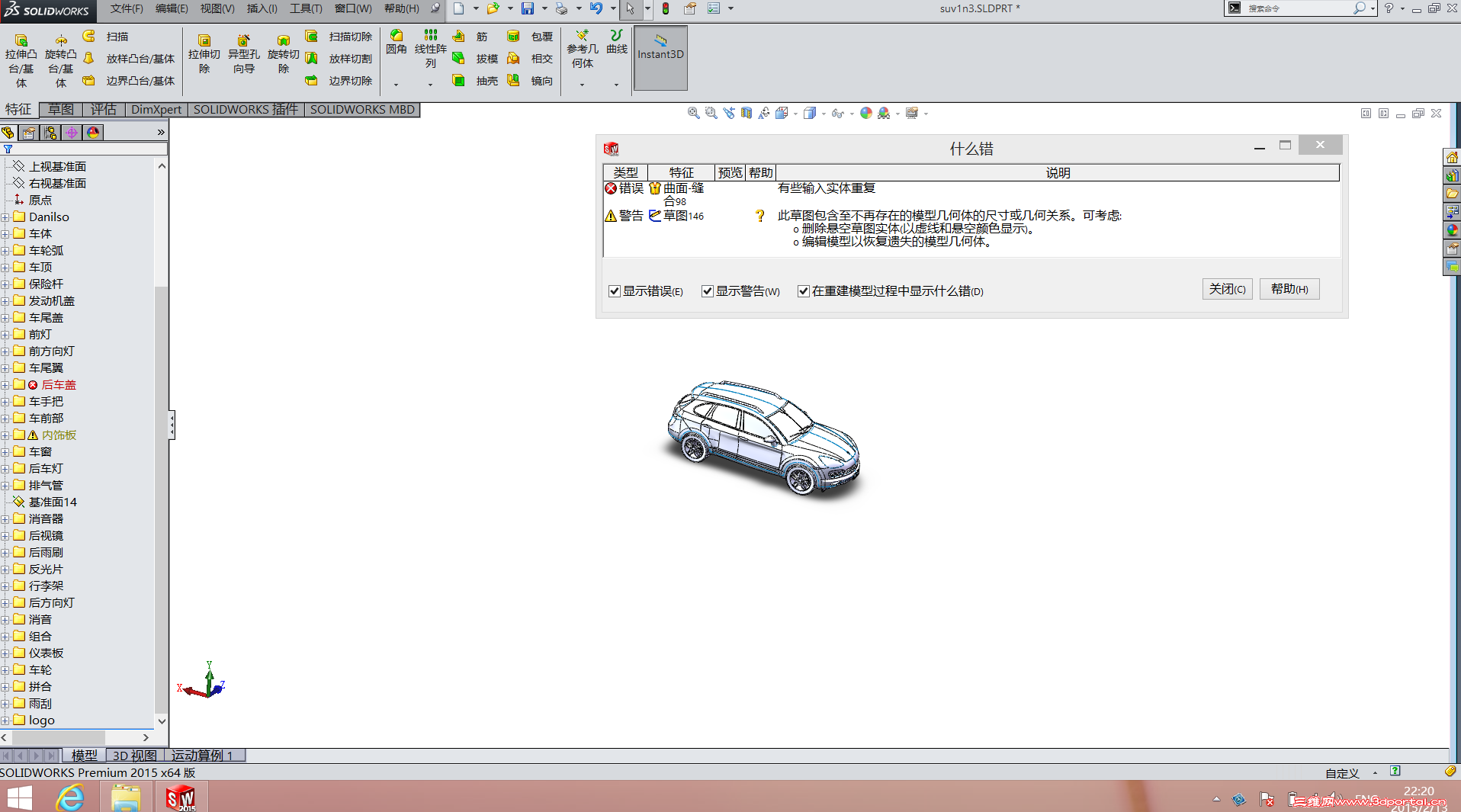Expand the 内饰板 warning folder
Screen dimensions: 1461x812
pyautogui.click(x=5, y=435)
